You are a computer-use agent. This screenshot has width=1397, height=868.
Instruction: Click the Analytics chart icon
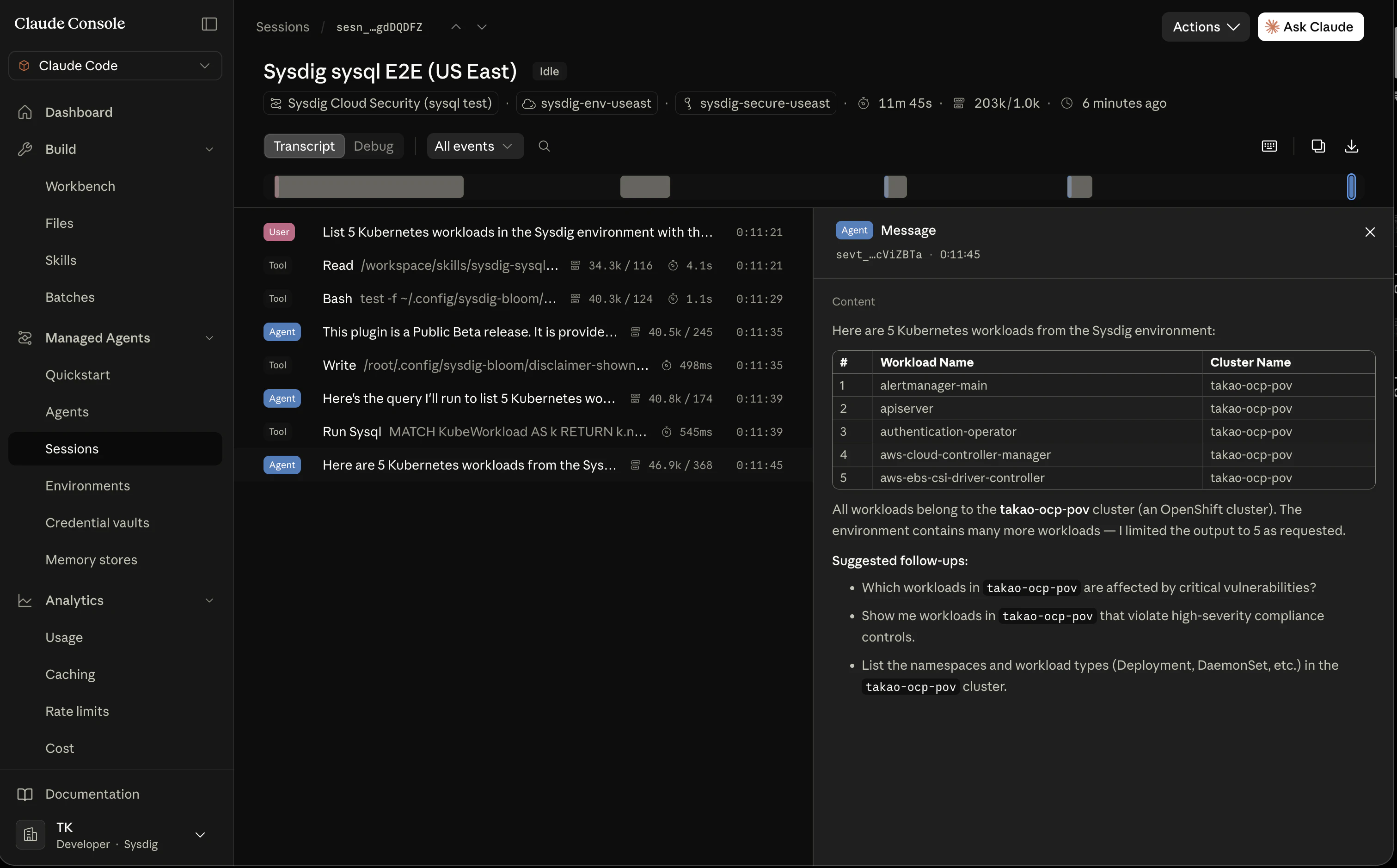click(x=25, y=600)
